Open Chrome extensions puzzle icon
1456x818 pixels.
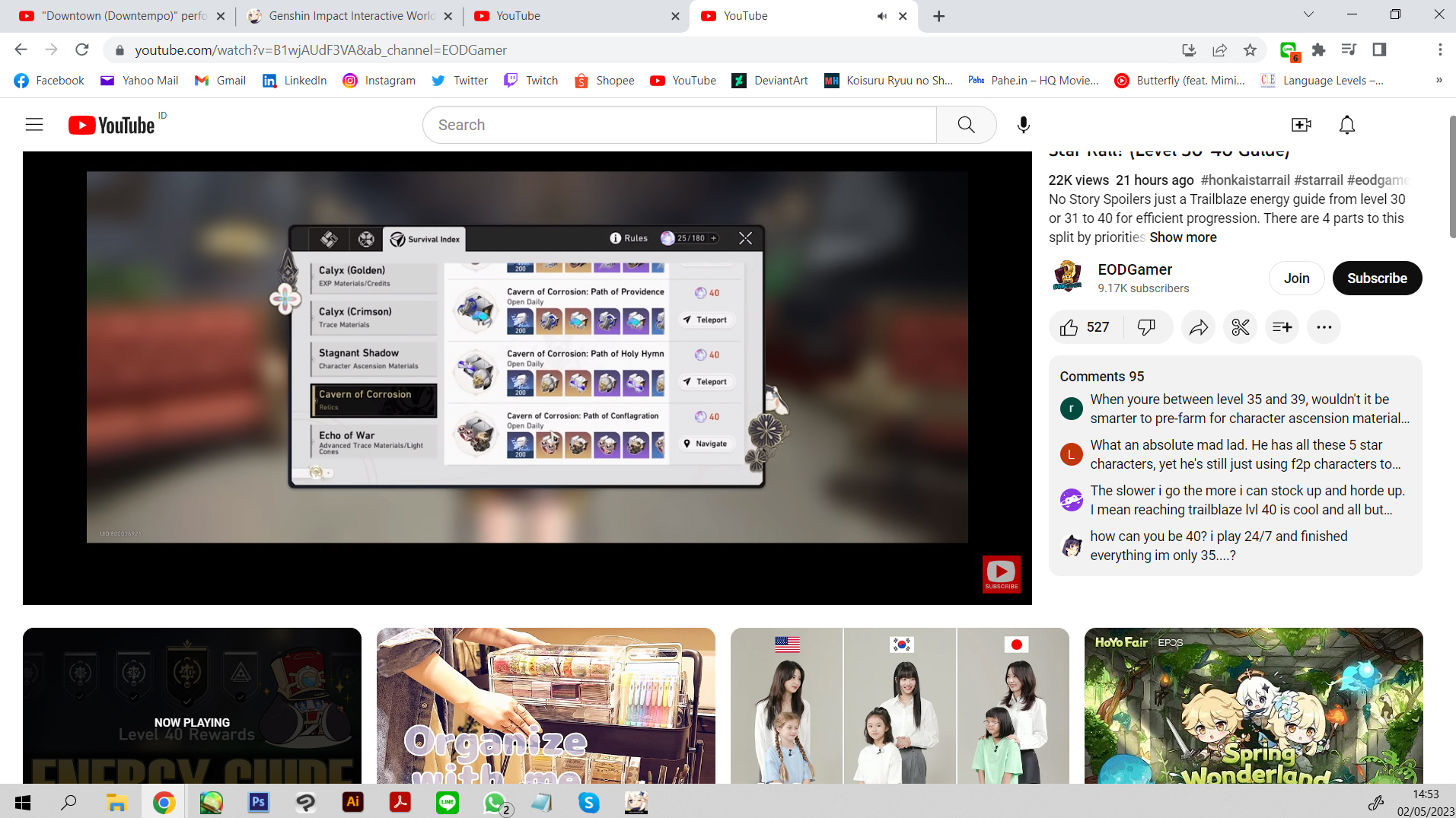(1319, 50)
